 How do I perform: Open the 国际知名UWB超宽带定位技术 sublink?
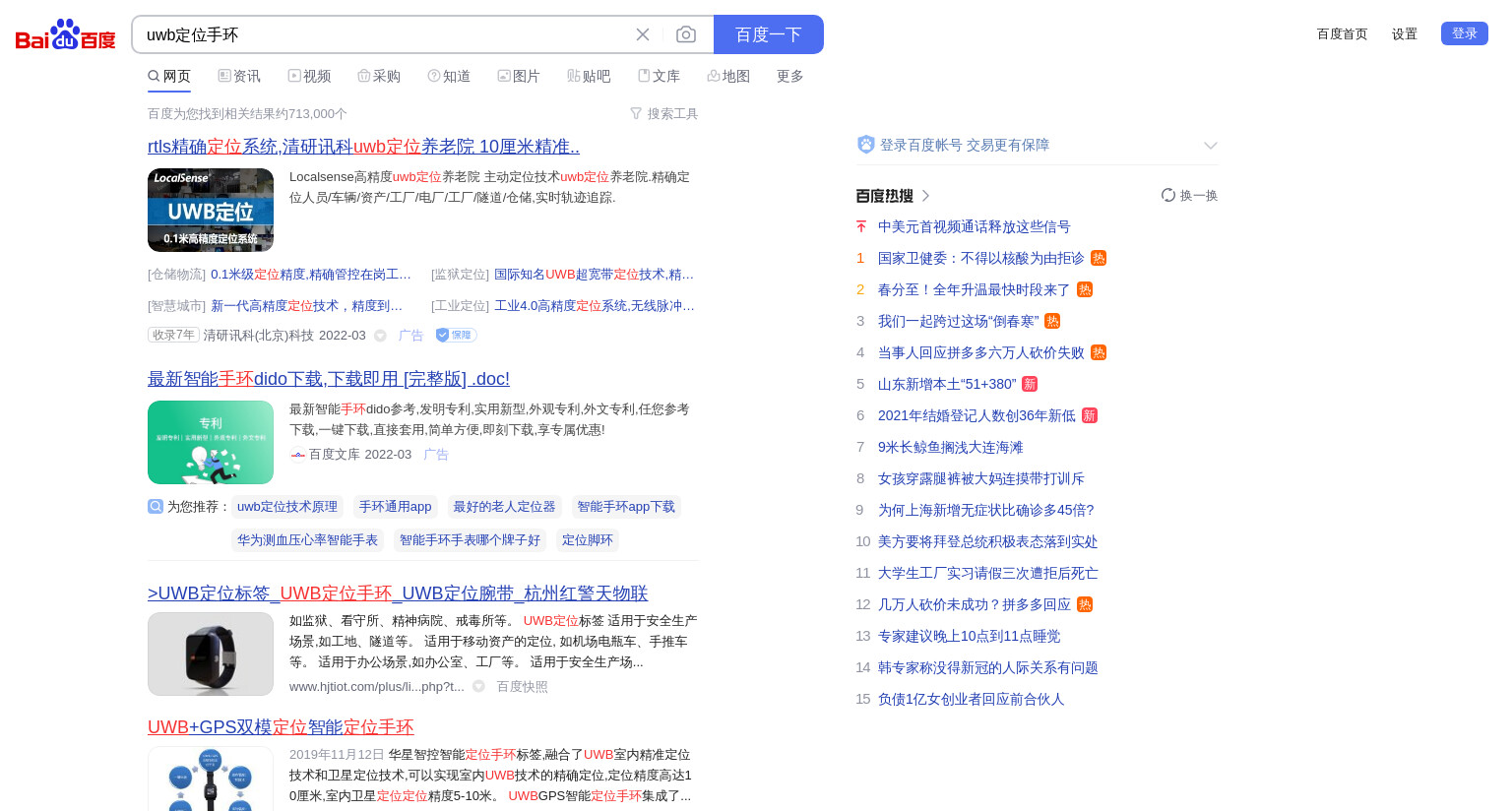pos(595,275)
